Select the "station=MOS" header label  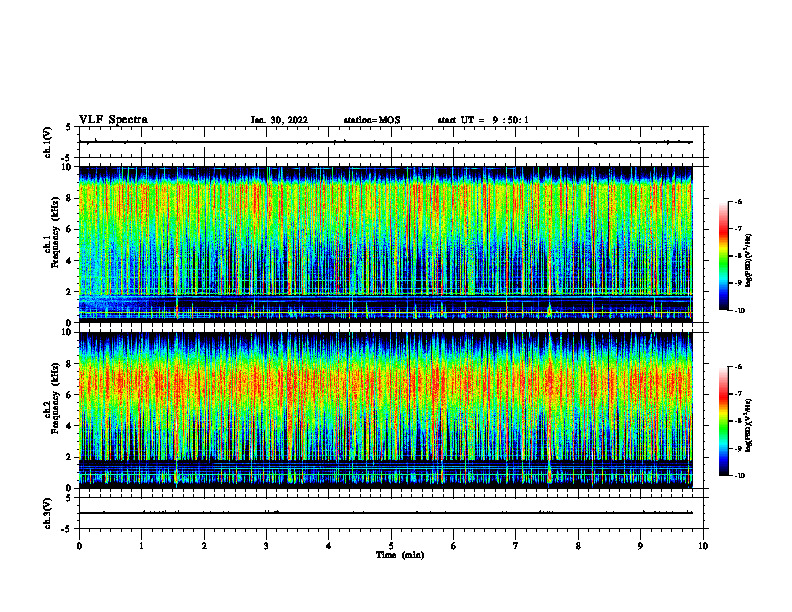pos(372,120)
